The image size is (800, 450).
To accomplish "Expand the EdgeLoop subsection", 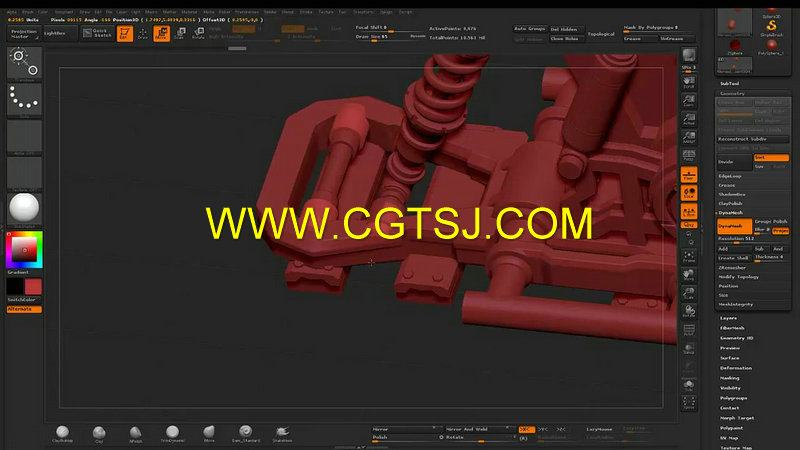I will 730,176.
